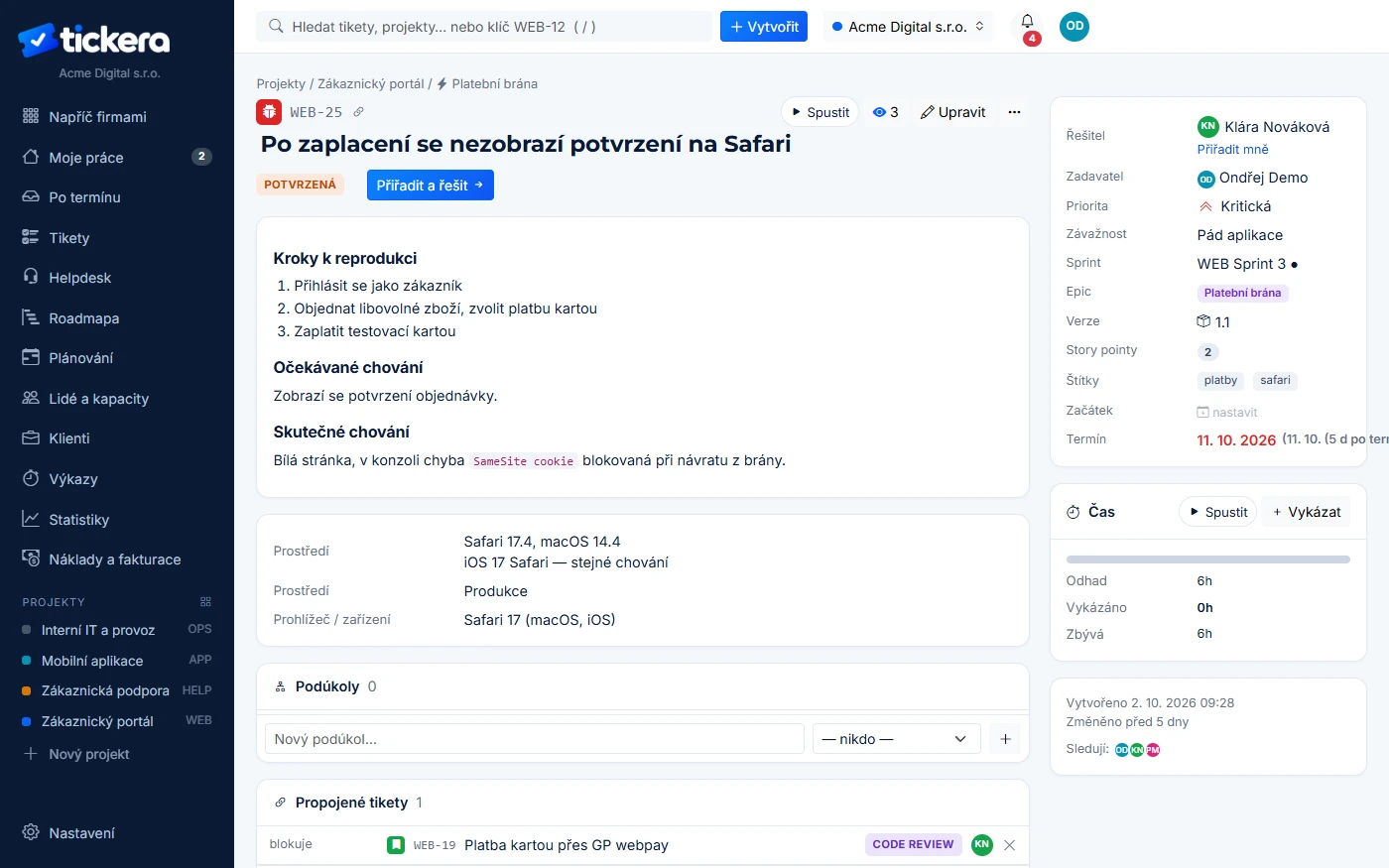Viewport: 1389px width, 868px height.
Task: Open project Mobilní aplikace
Action: pos(117,661)
